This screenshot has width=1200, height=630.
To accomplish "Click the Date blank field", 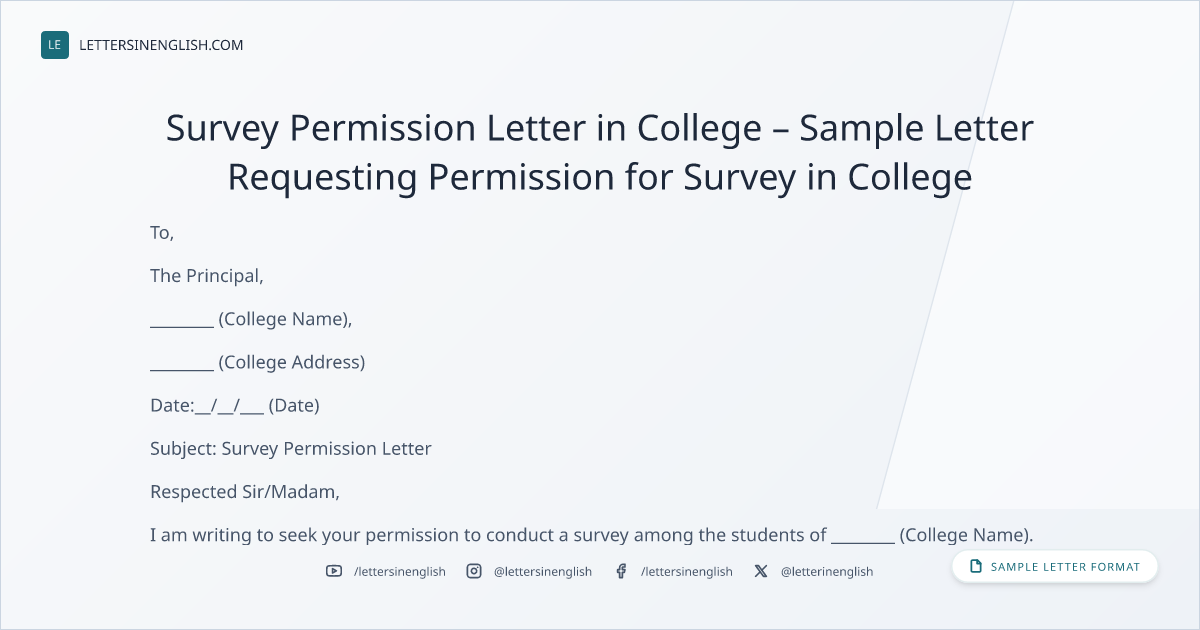I will tap(229, 405).
